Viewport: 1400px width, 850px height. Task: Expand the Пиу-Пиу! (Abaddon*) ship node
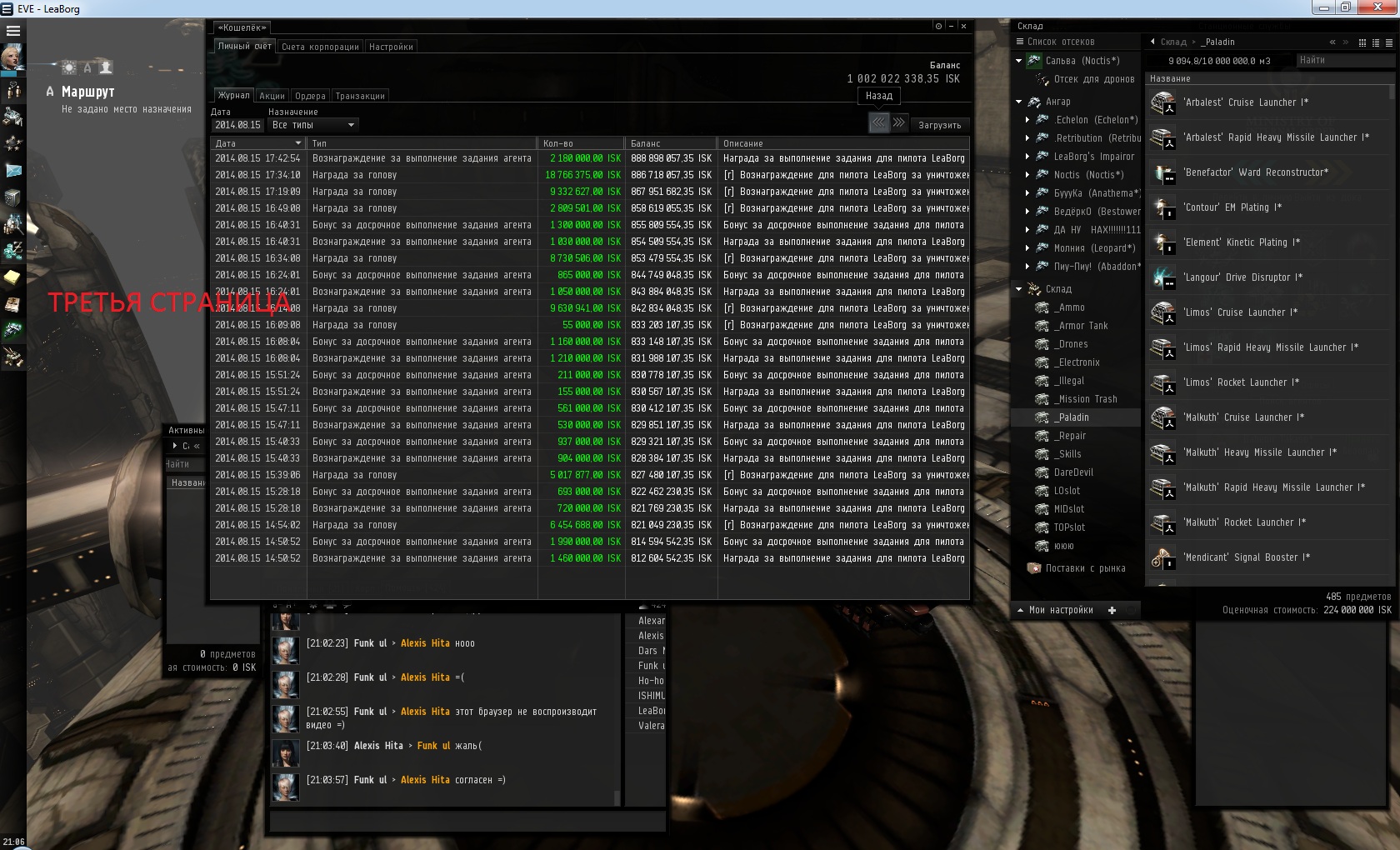click(x=1027, y=267)
